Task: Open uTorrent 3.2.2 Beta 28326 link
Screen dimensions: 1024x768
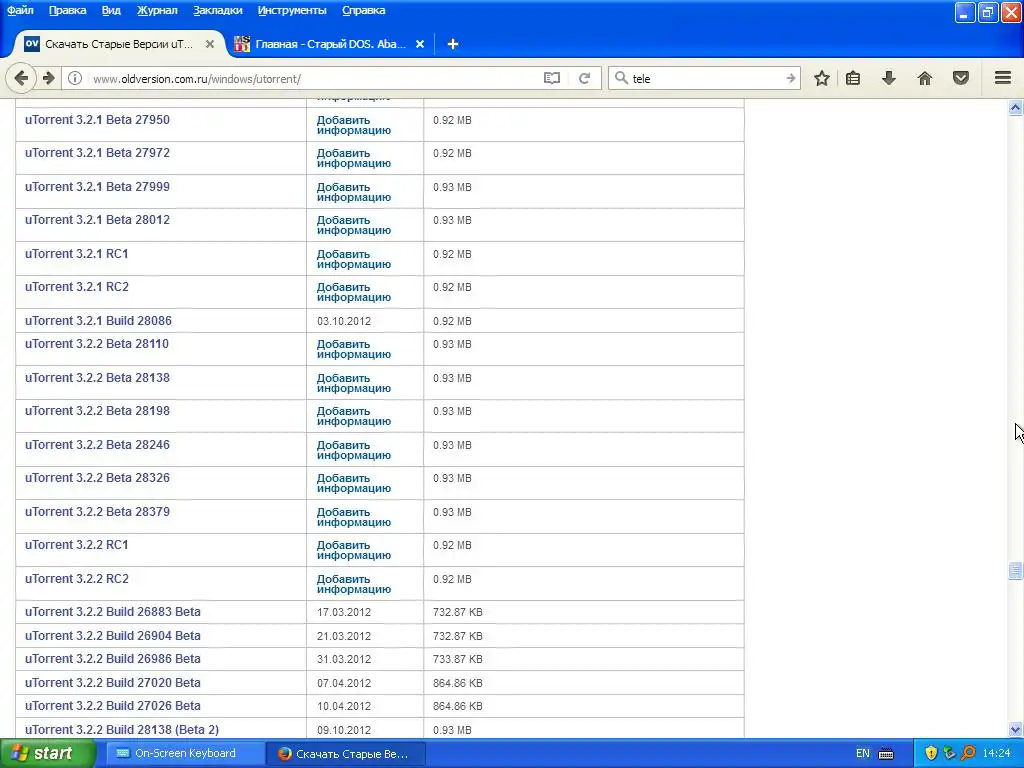Action: (97, 478)
